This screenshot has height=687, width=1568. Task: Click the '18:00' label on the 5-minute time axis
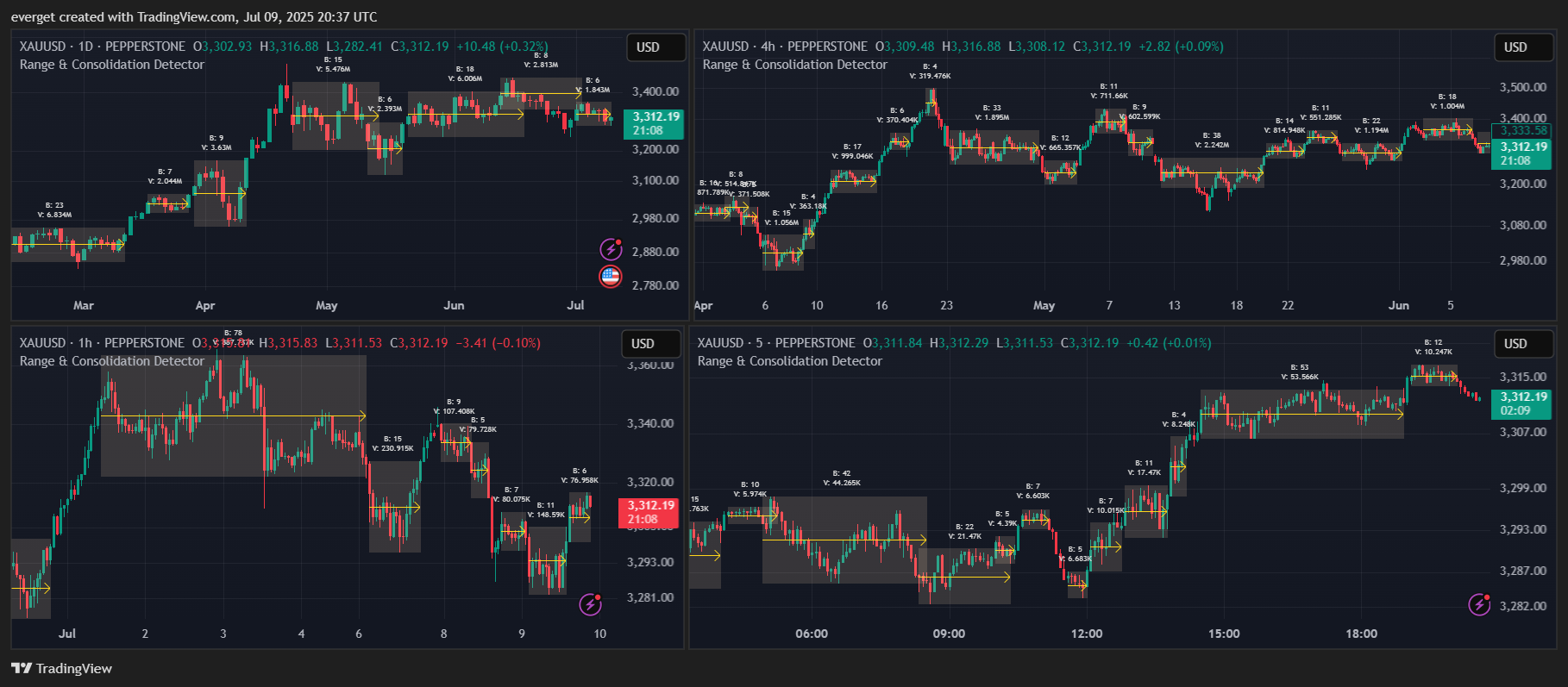[1362, 634]
